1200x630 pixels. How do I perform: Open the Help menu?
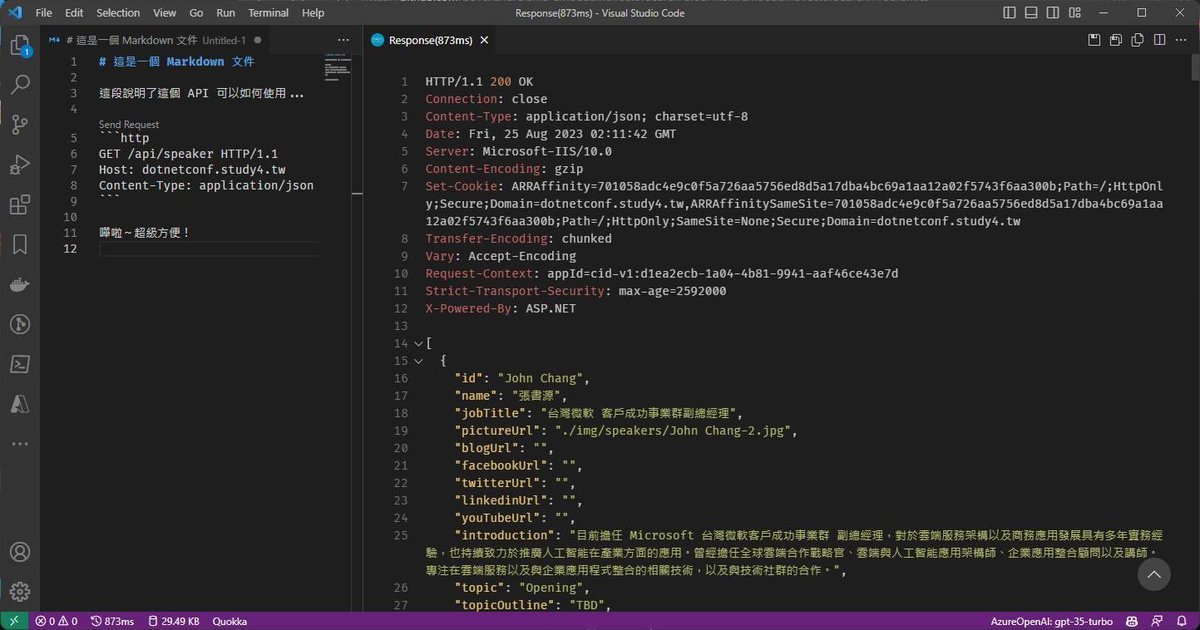[313, 13]
